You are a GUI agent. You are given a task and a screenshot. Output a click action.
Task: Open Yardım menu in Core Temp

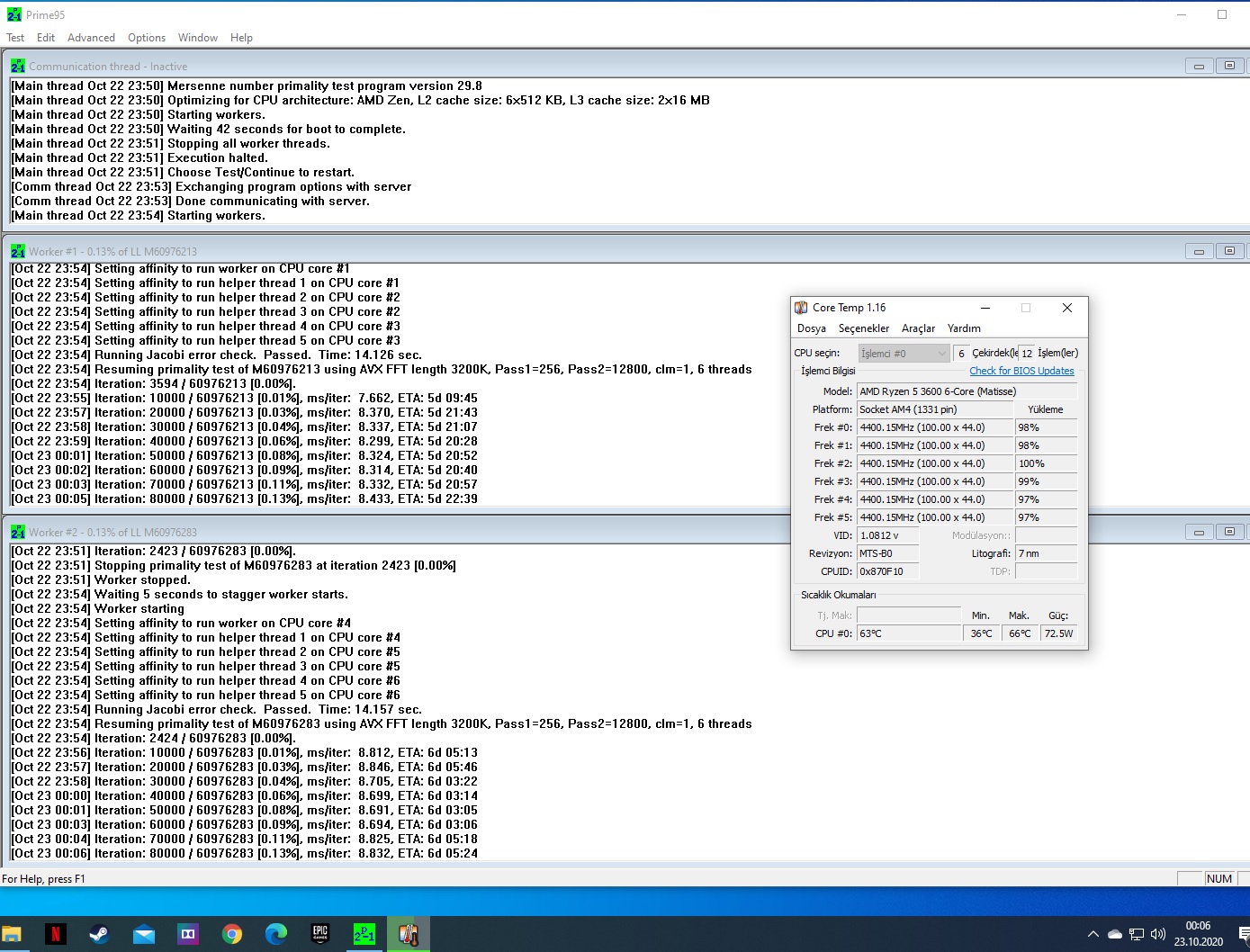(x=964, y=328)
